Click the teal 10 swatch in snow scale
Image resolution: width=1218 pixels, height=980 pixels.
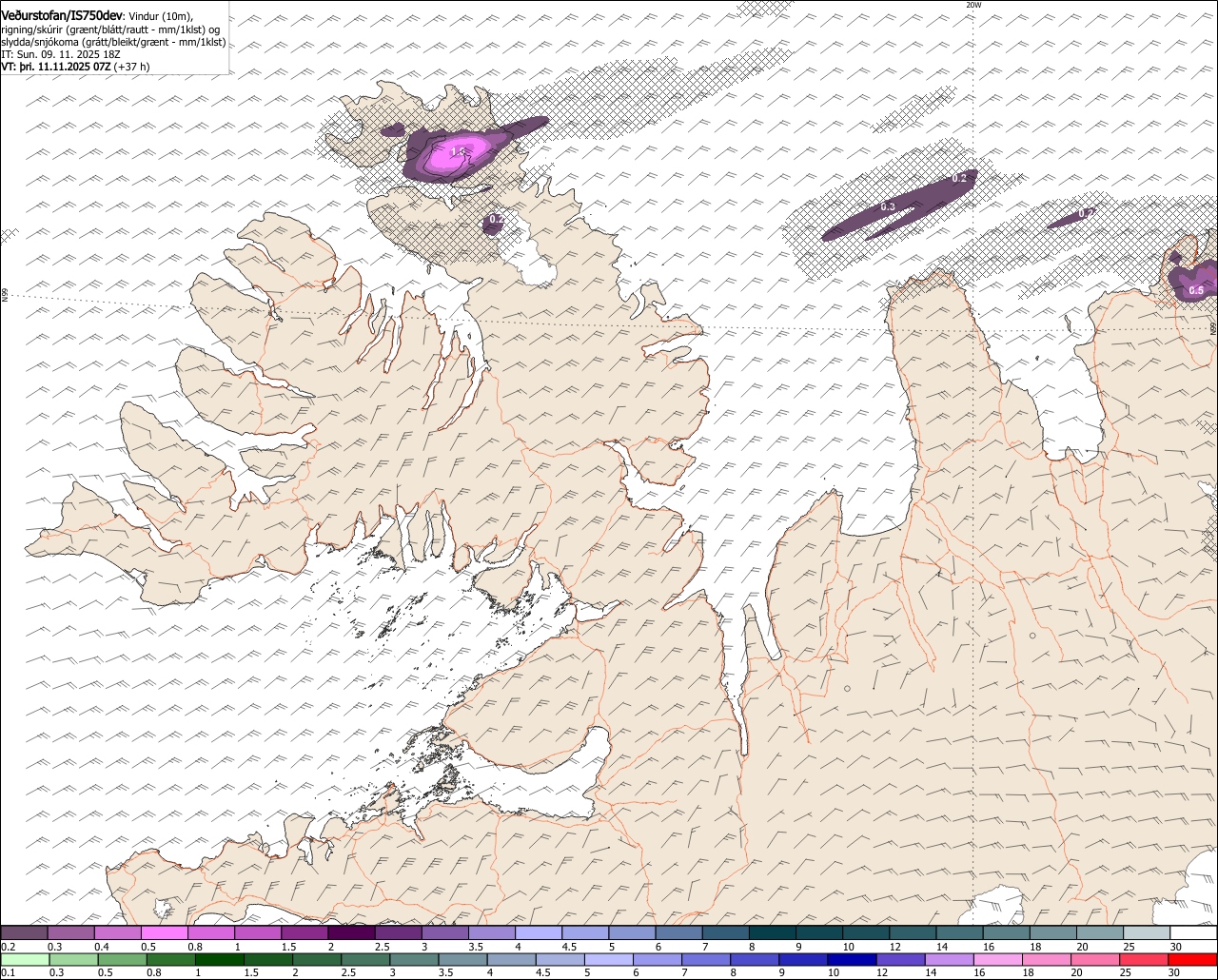[x=866, y=932]
